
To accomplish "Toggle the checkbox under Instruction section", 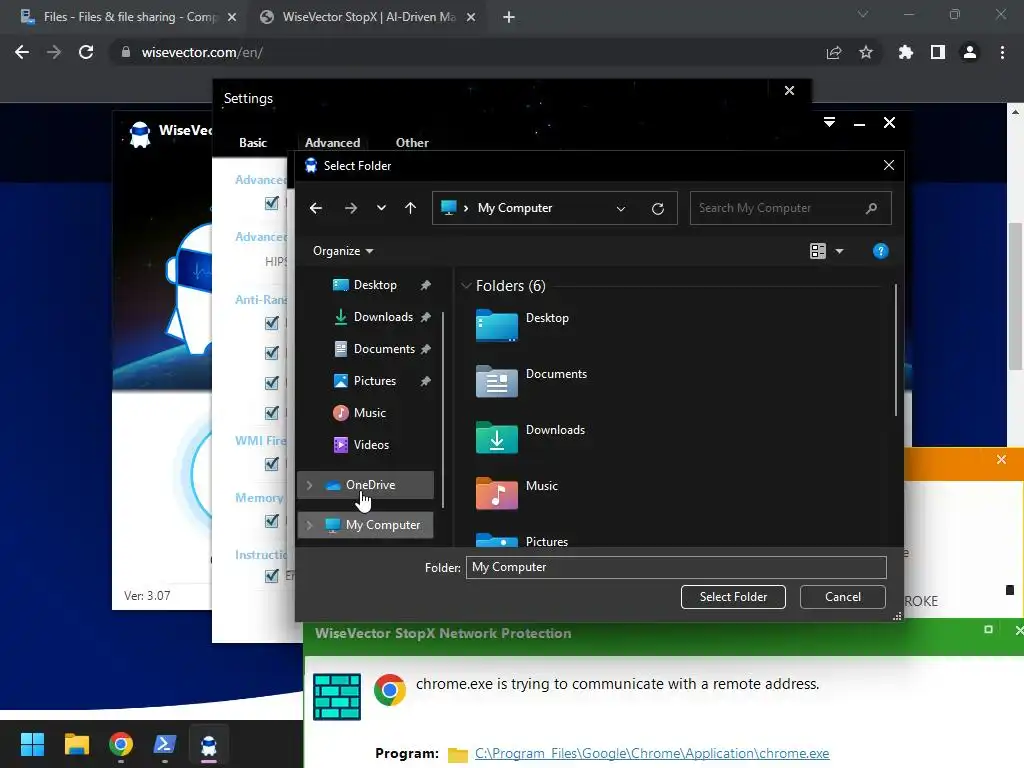I will point(272,575).
